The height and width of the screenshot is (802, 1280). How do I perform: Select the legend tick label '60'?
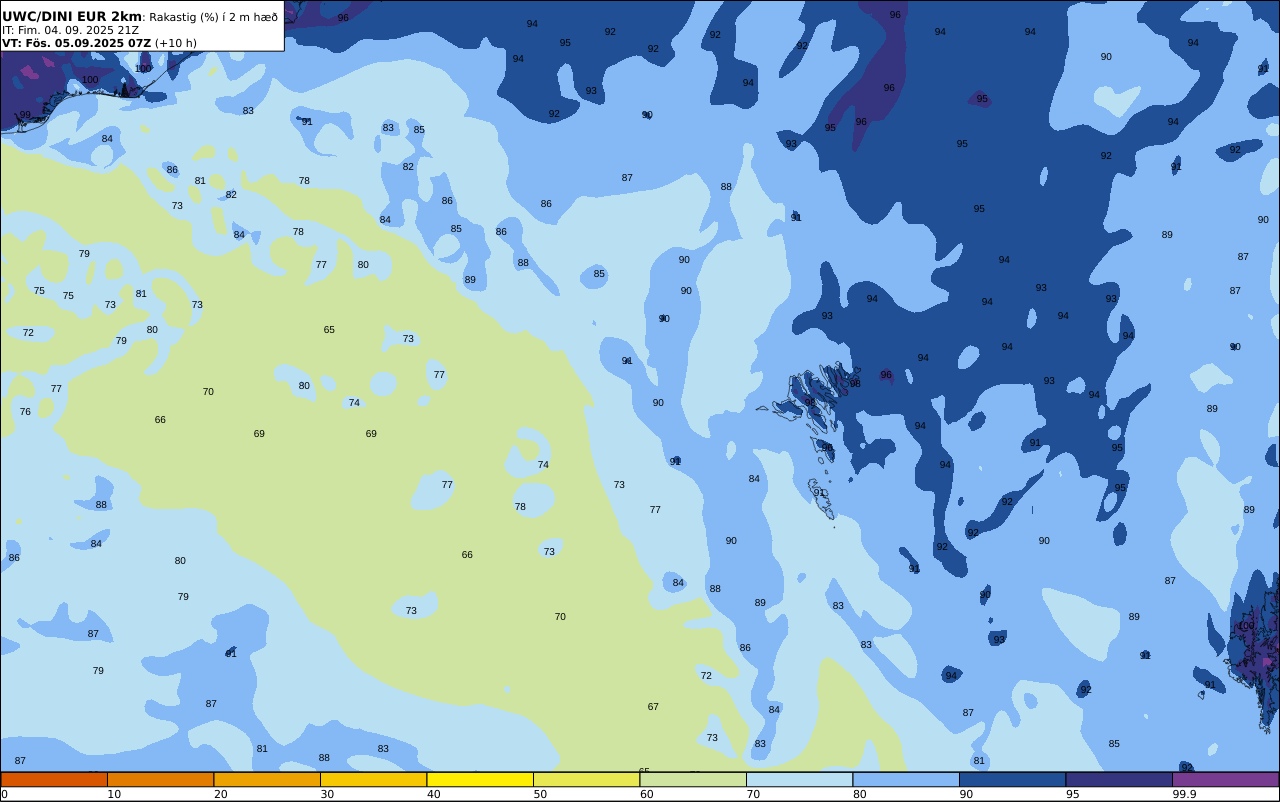pyautogui.click(x=646, y=794)
